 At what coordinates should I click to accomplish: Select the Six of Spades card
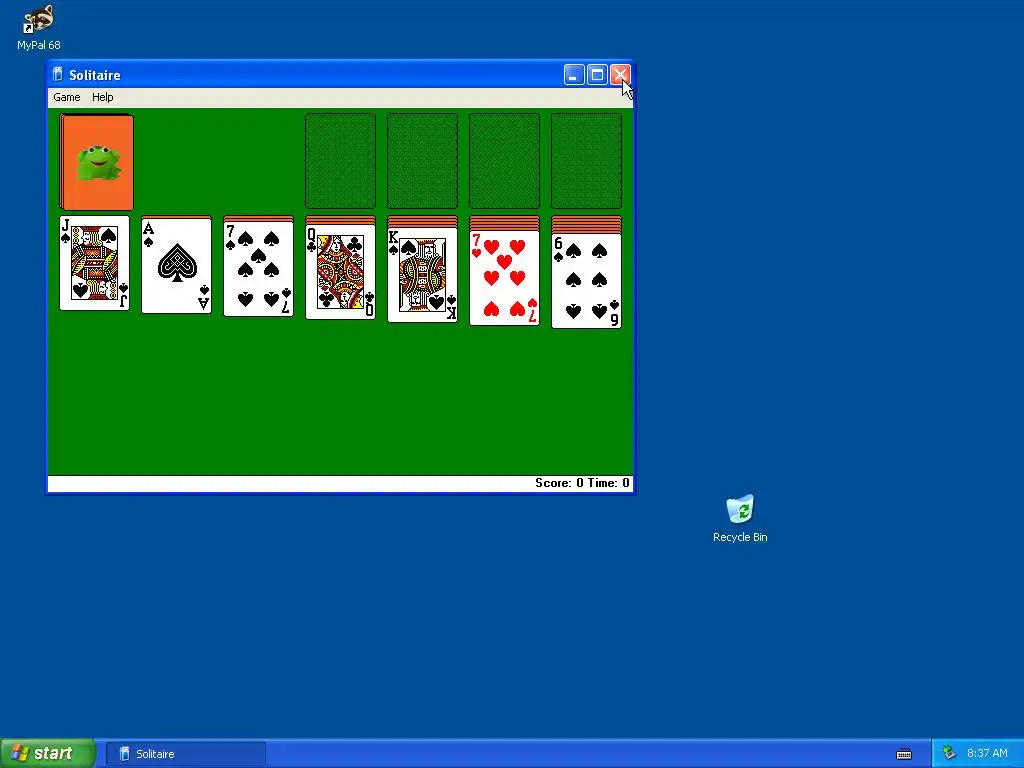[x=586, y=281]
